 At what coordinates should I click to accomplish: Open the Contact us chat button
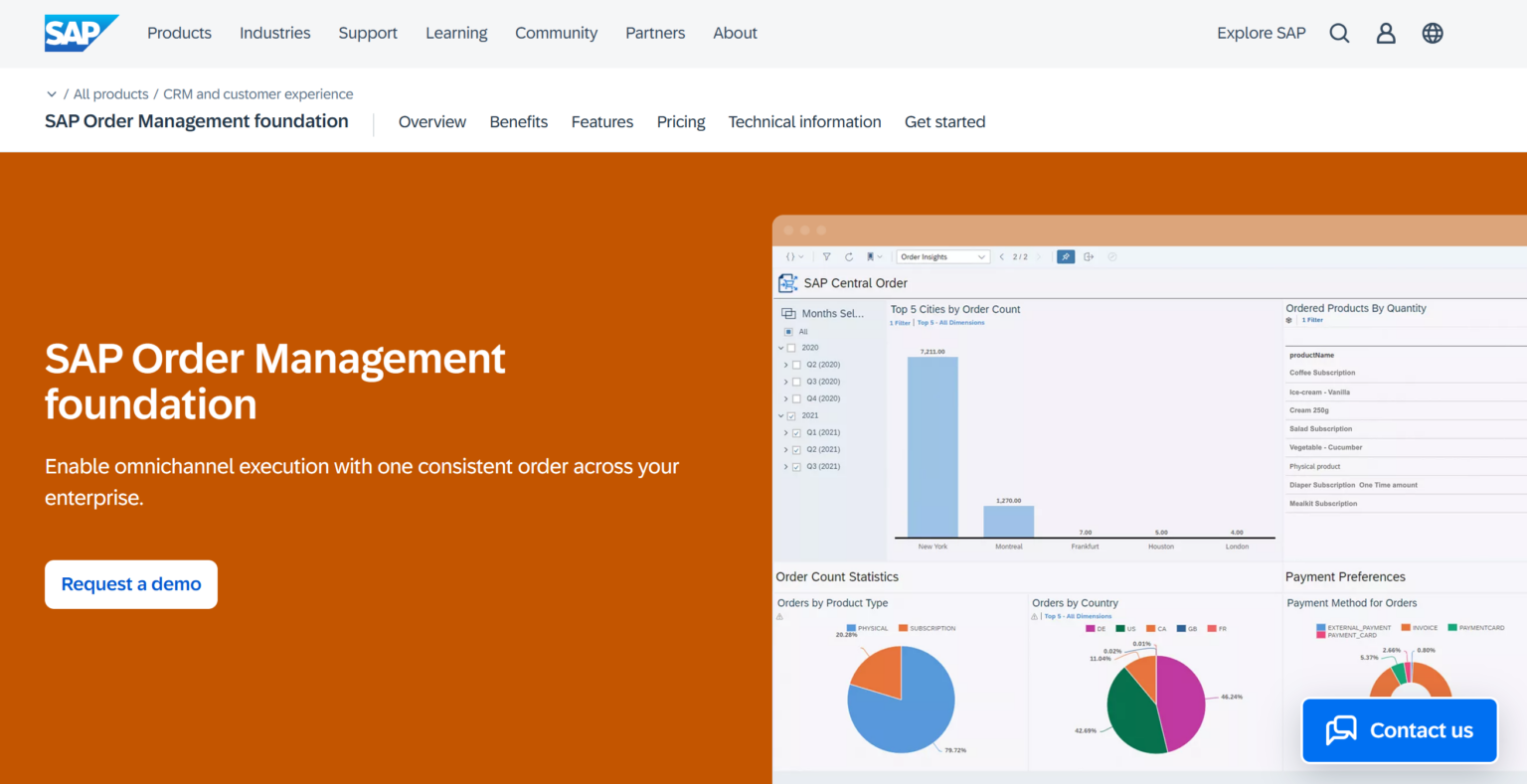click(x=1399, y=730)
